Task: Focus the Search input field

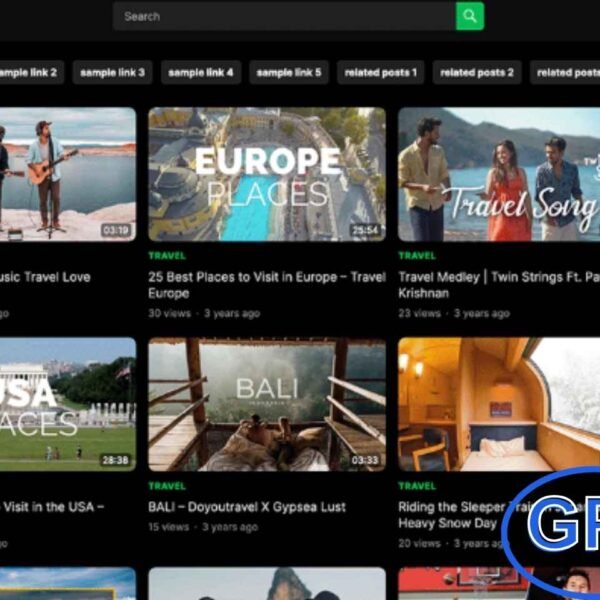Action: 284,16
